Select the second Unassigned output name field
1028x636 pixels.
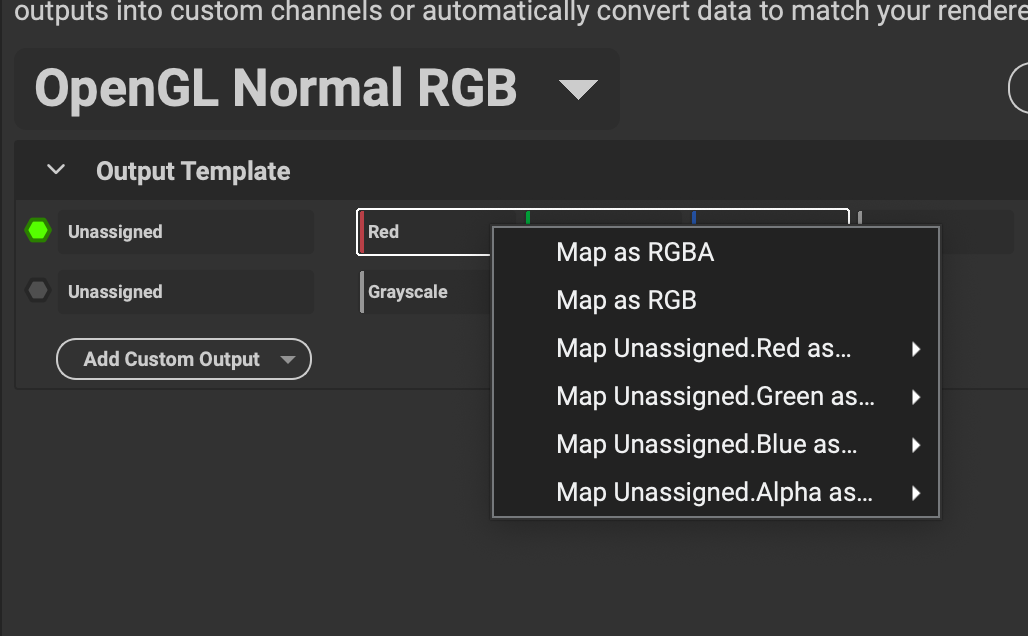[x=186, y=292]
